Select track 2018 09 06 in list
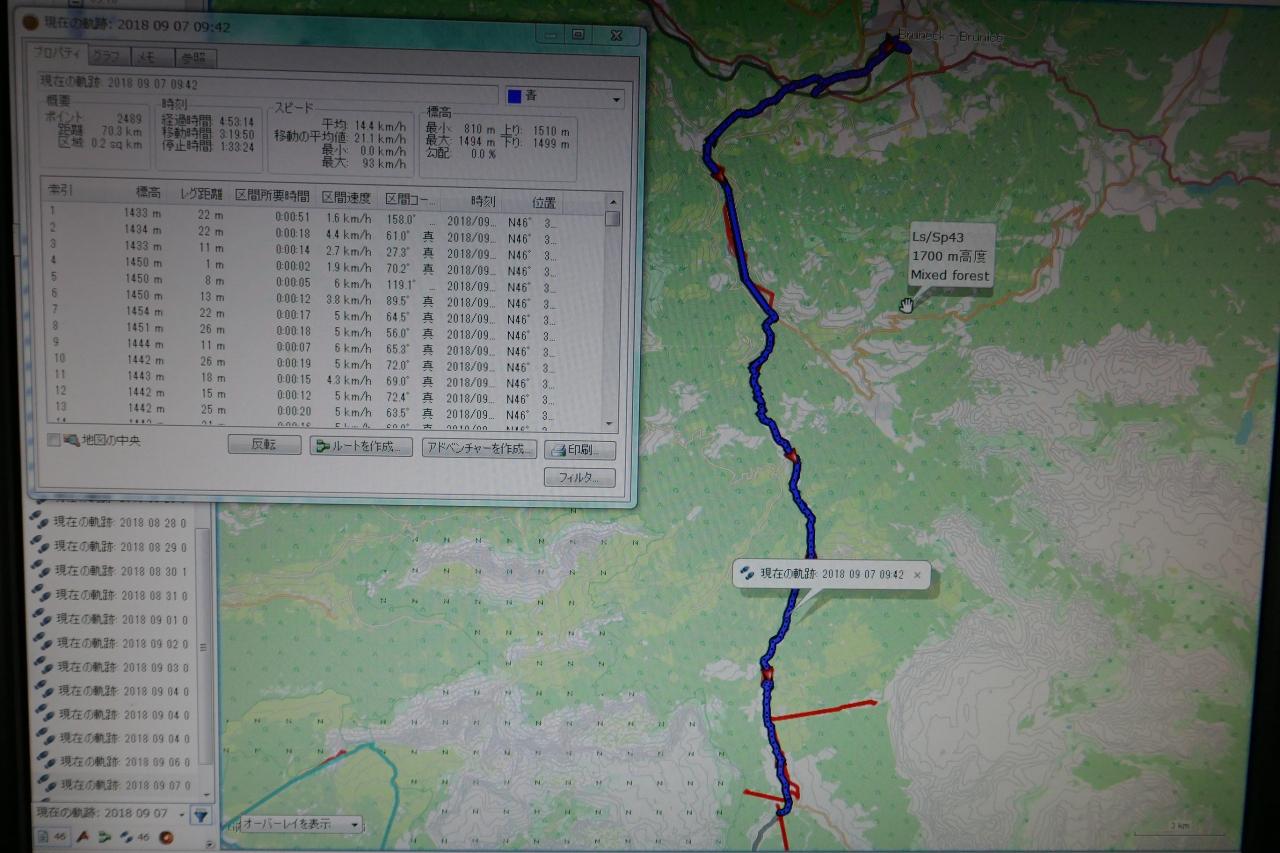This screenshot has height=853, width=1280. (x=122, y=762)
